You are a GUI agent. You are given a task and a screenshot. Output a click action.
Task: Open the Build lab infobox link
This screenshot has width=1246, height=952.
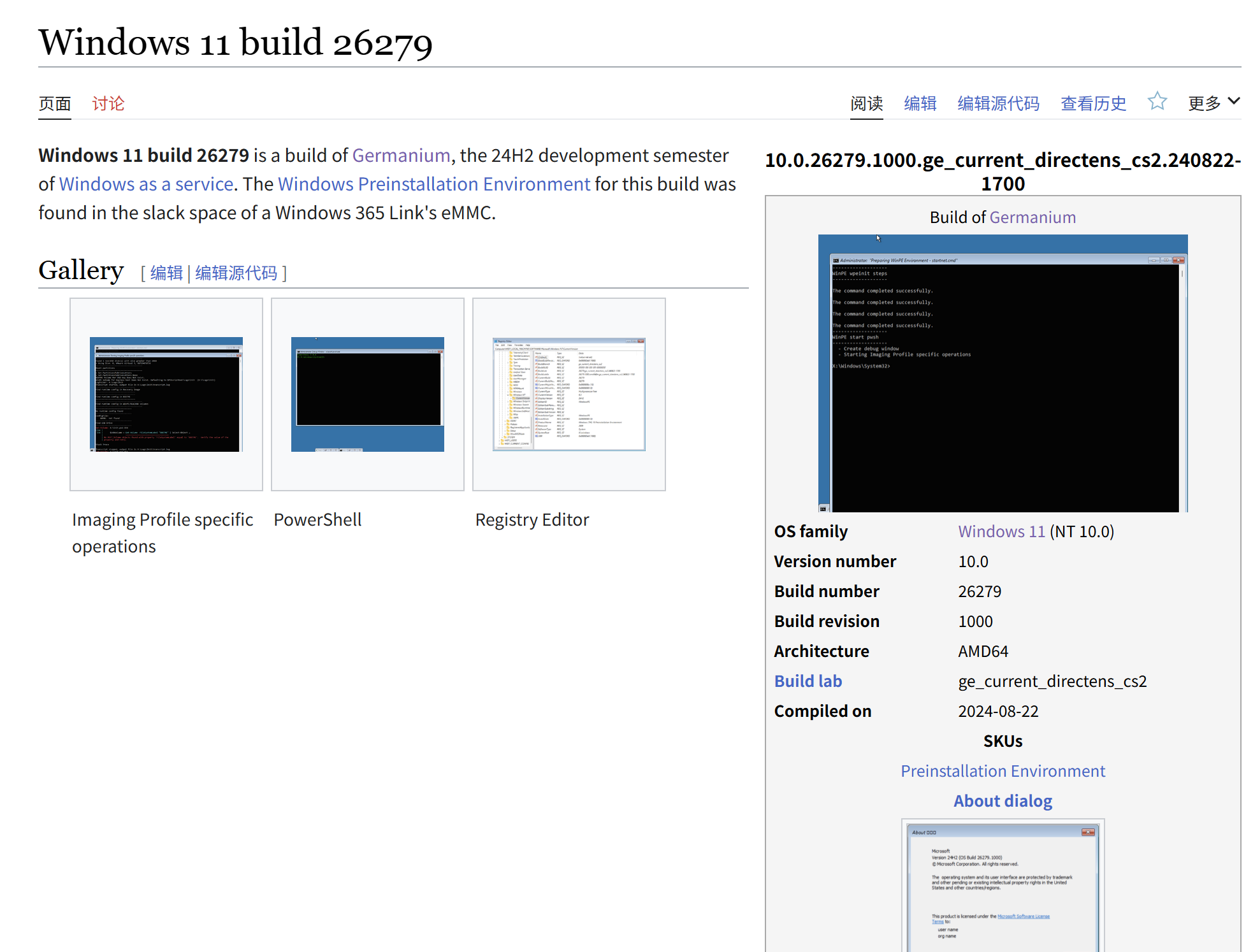[808, 681]
